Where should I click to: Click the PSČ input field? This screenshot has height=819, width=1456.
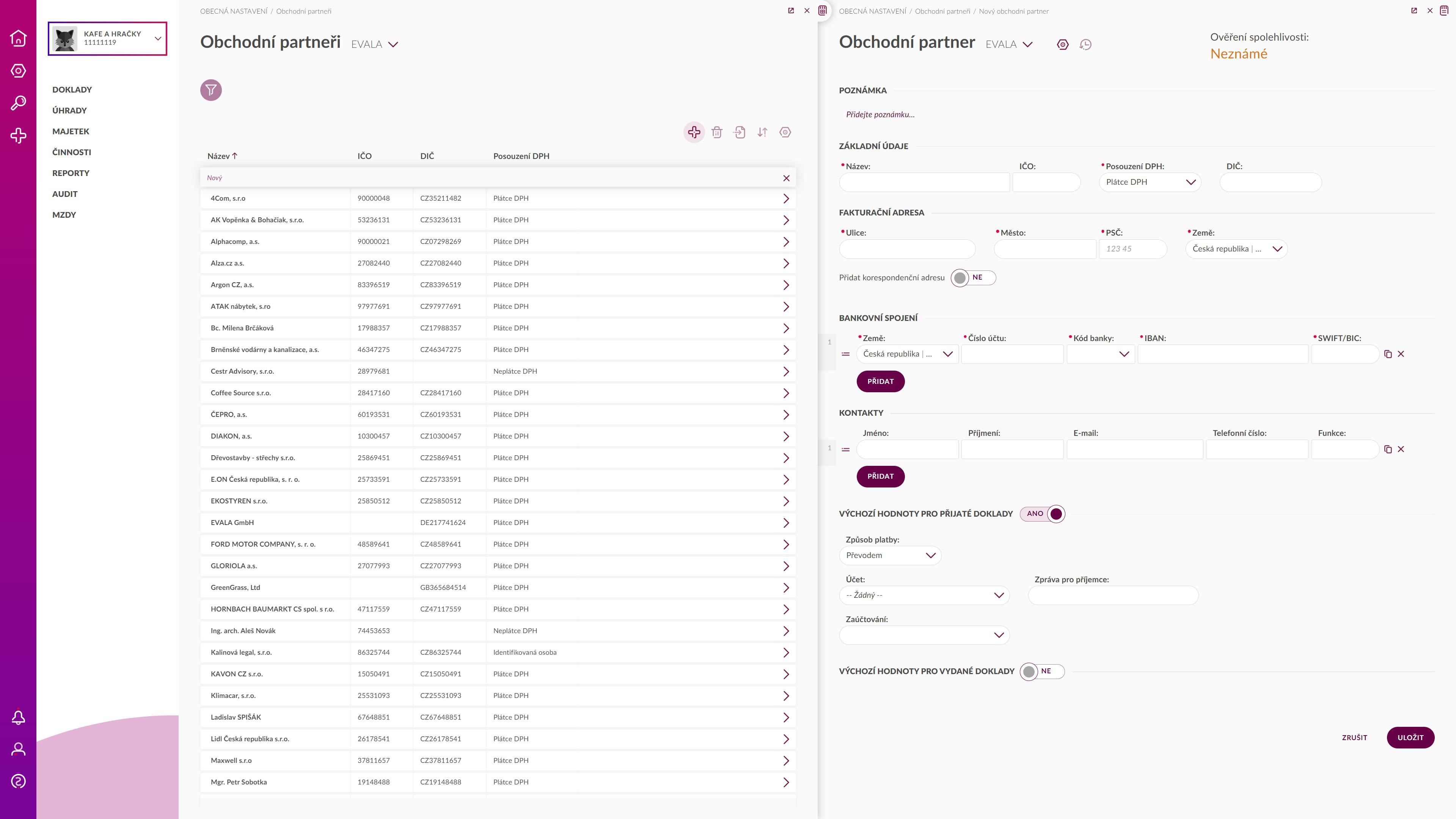click(x=1133, y=249)
